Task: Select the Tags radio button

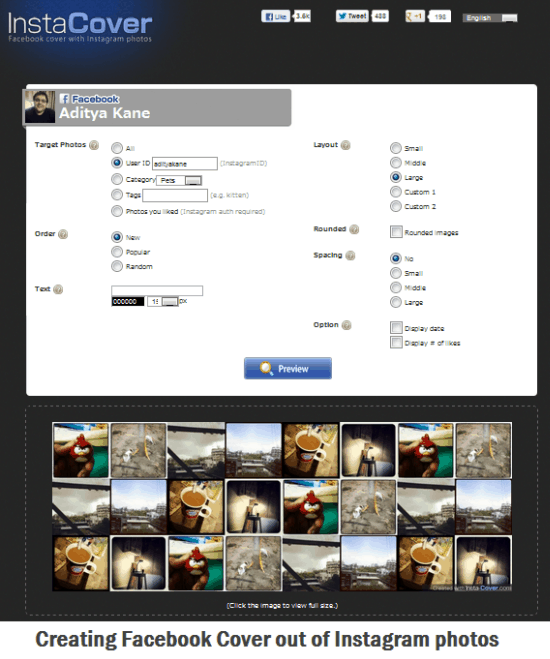Action: pos(117,195)
